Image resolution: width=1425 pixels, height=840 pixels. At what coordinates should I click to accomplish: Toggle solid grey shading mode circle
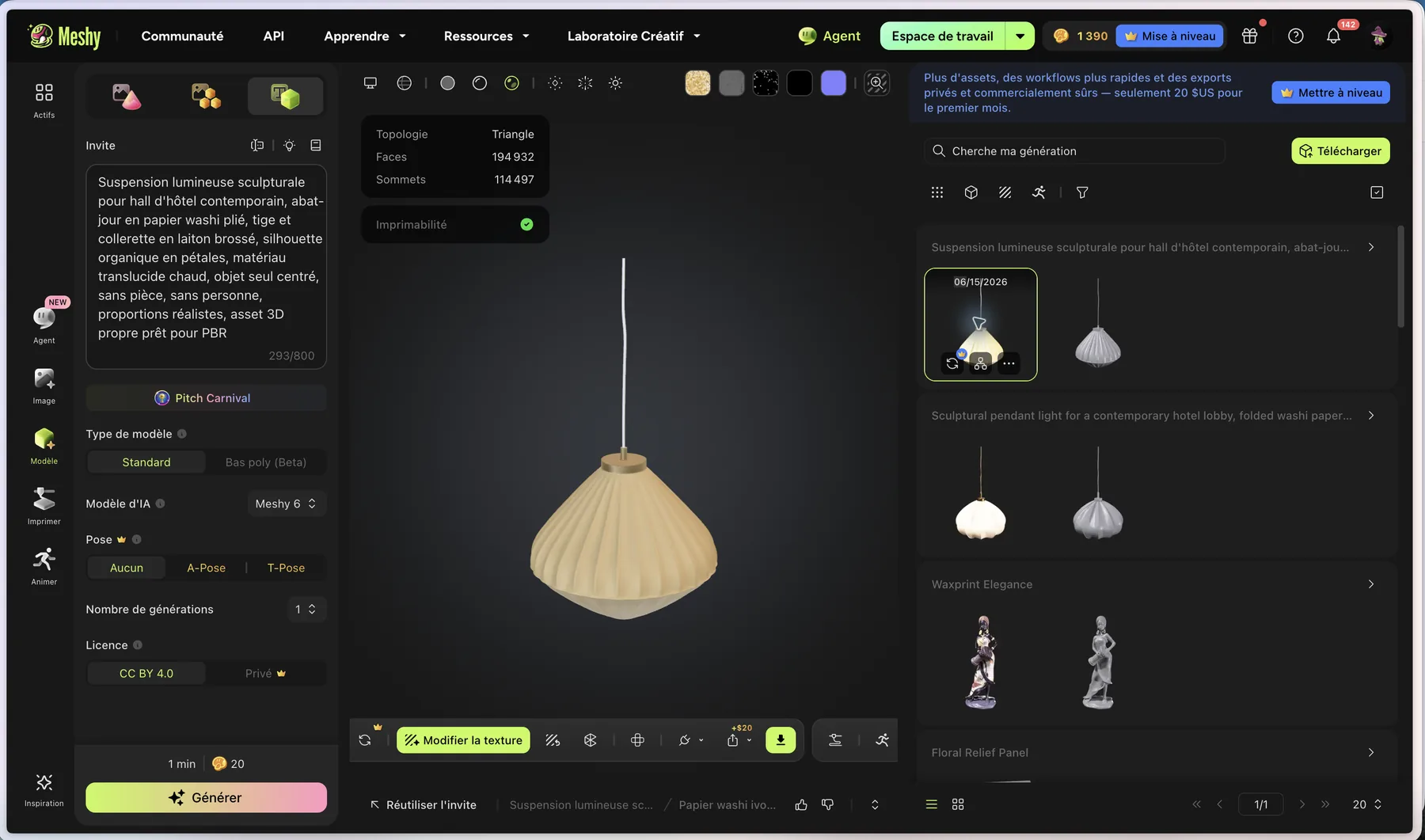pyautogui.click(x=447, y=83)
